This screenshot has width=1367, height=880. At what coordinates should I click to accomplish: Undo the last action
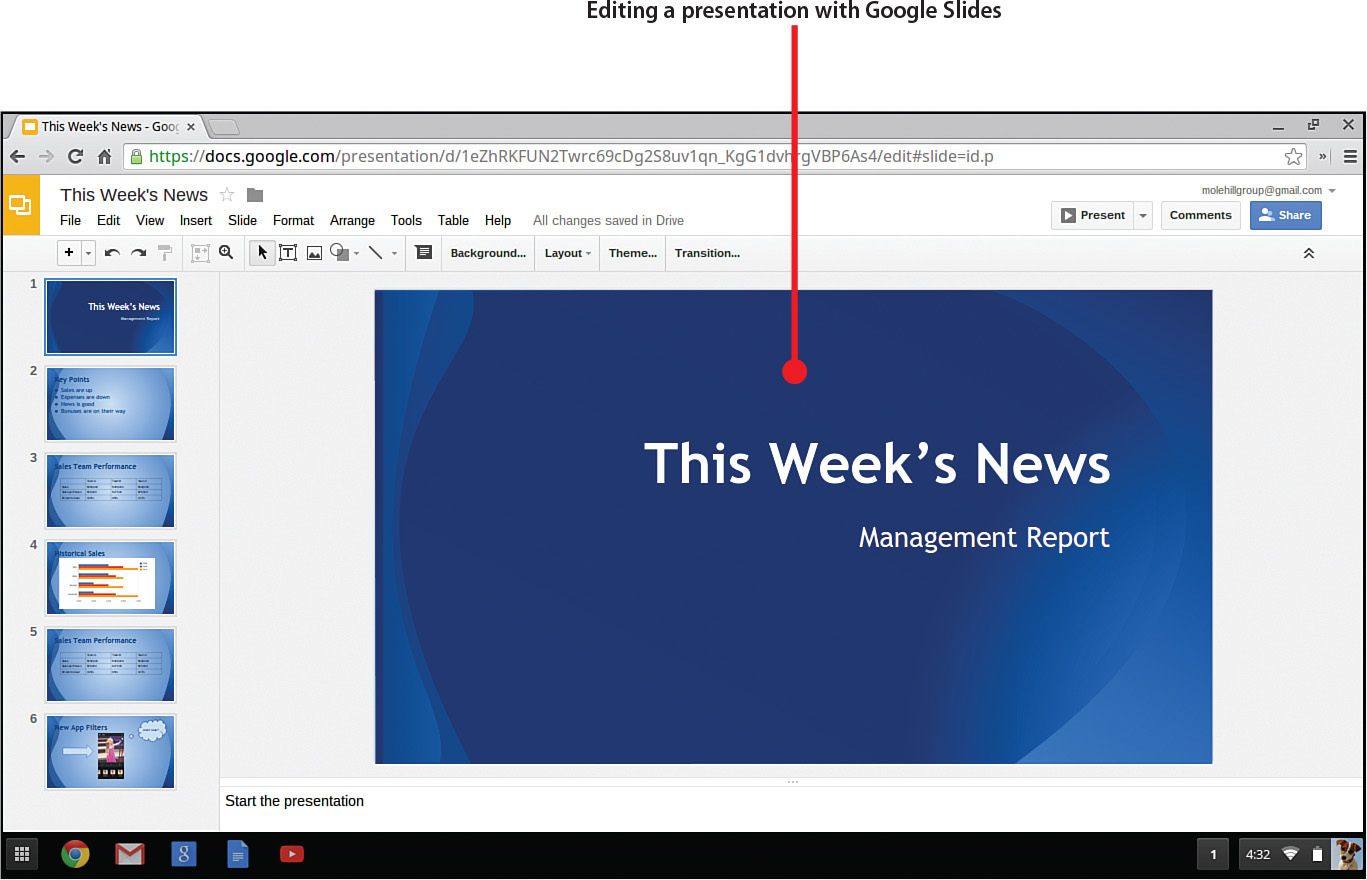click(112, 253)
